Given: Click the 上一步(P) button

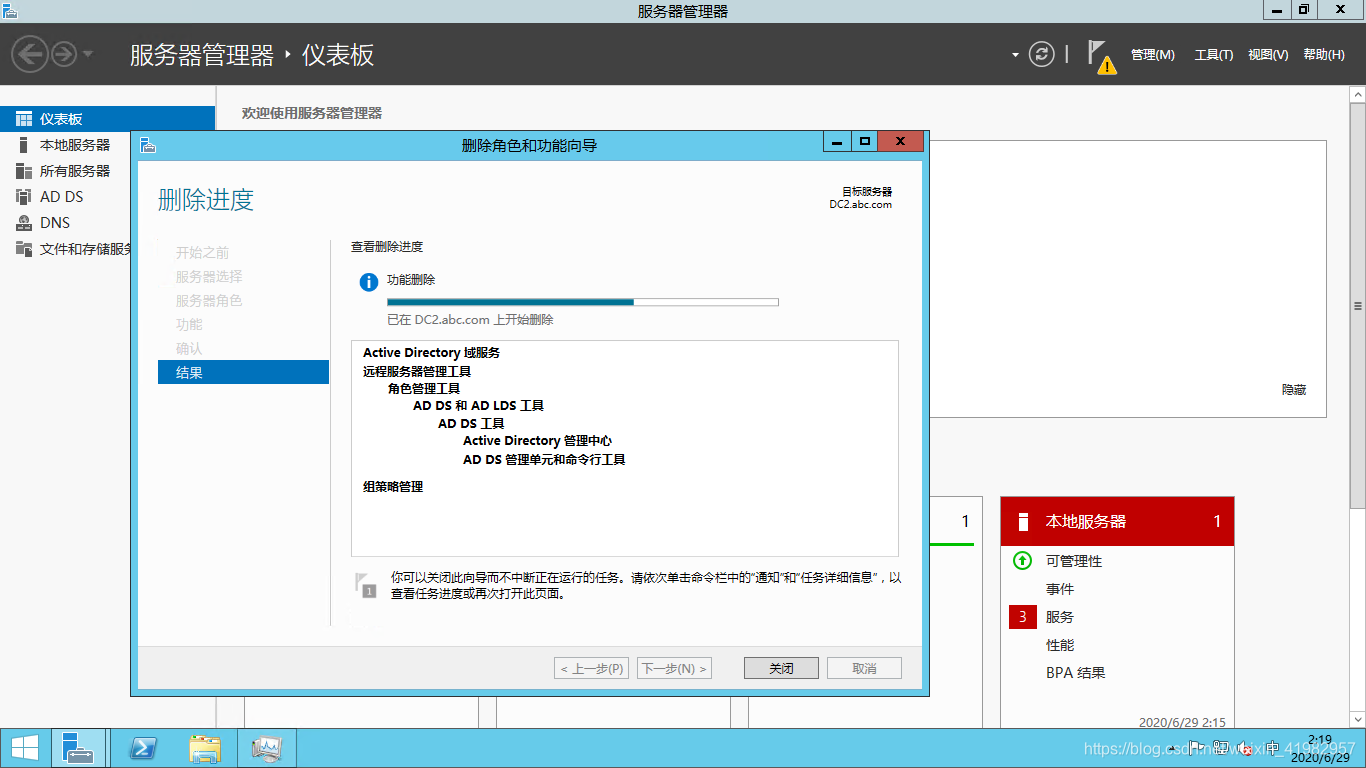Looking at the screenshot, I should pos(592,668).
